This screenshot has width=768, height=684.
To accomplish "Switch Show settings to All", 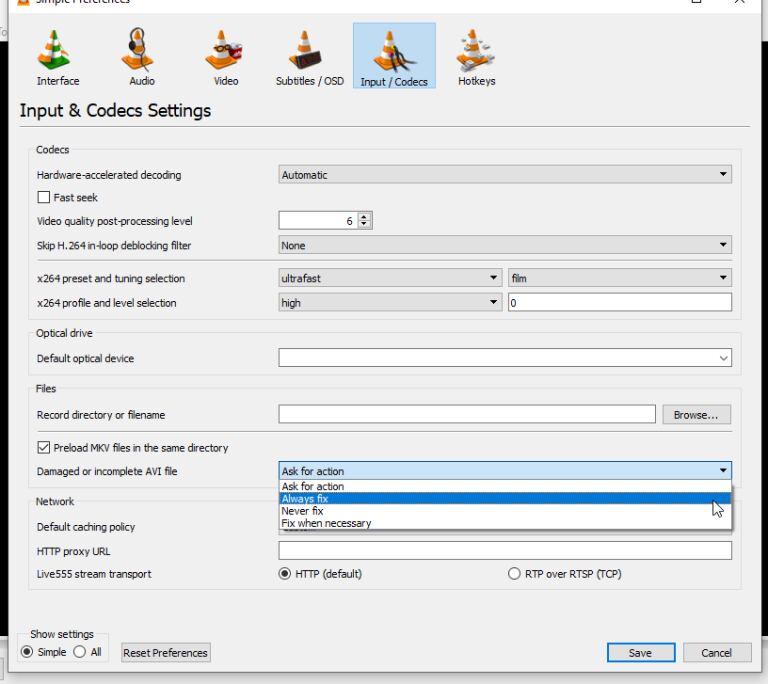I will pos(79,652).
